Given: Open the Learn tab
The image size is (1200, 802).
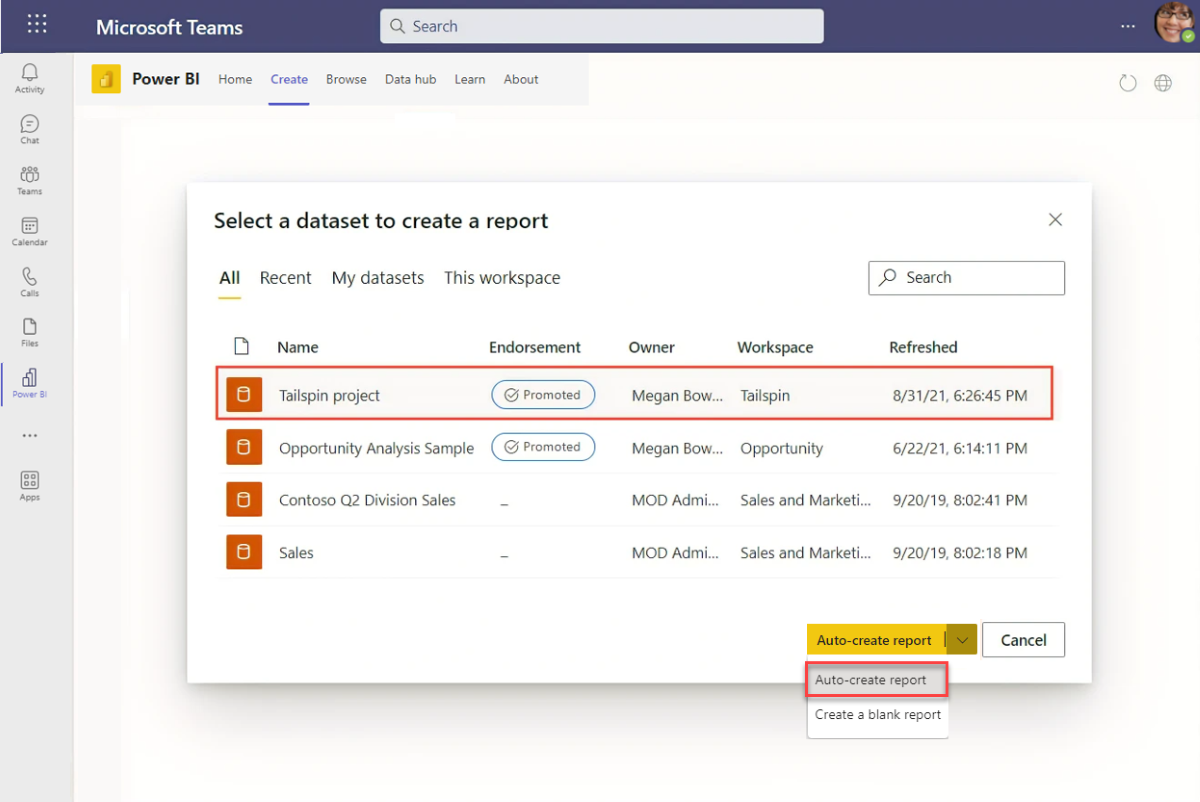Looking at the screenshot, I should click(470, 79).
